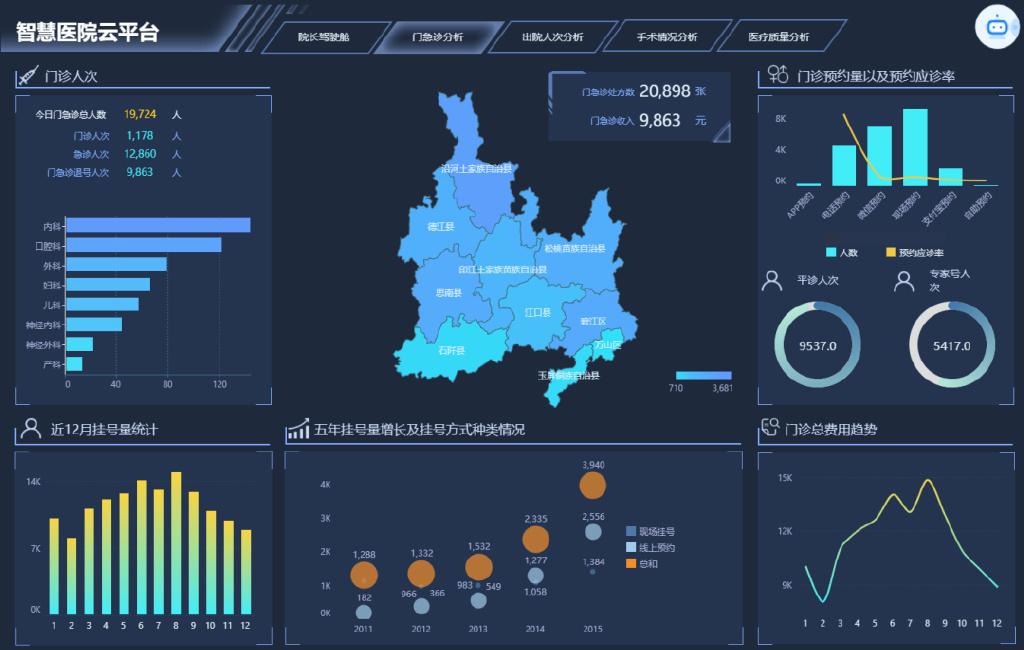Hide the 现场挂号 series in legend

point(649,531)
